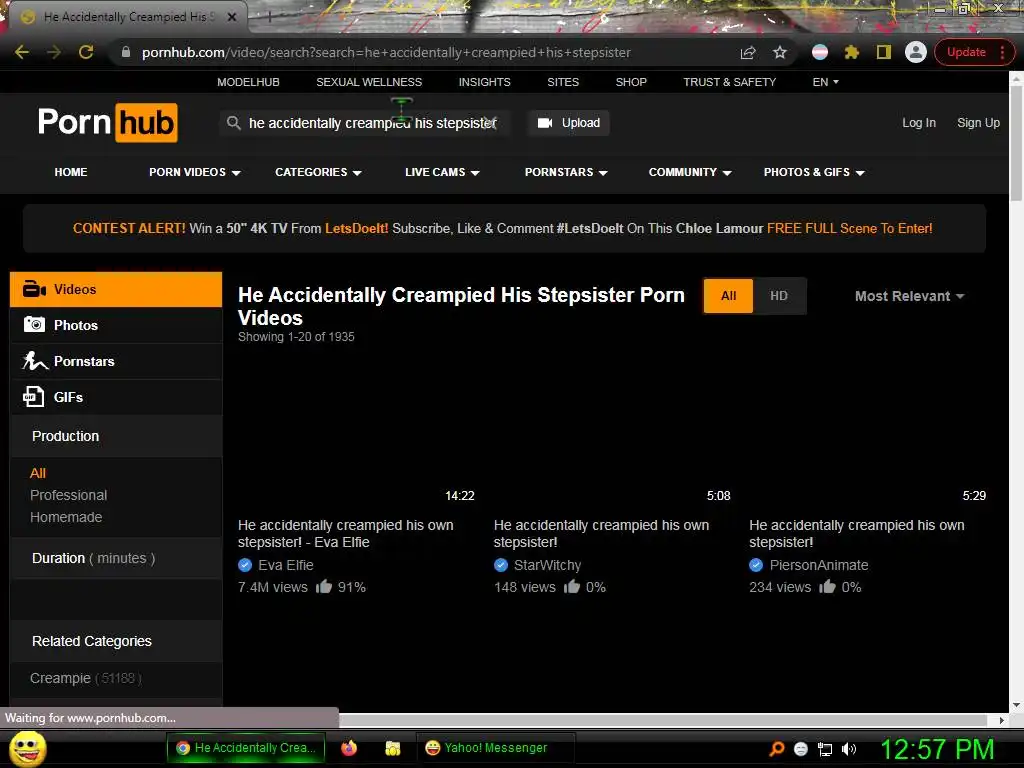Click the browser back arrow
This screenshot has height=768, width=1024.
[22, 52]
